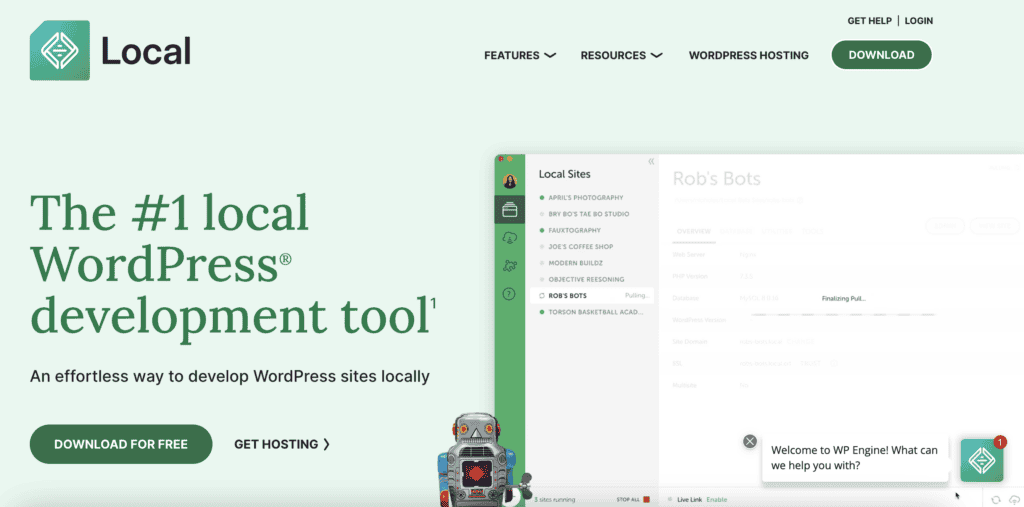Click the Download button in header
Screen dimensions: 1024x507
point(881,55)
